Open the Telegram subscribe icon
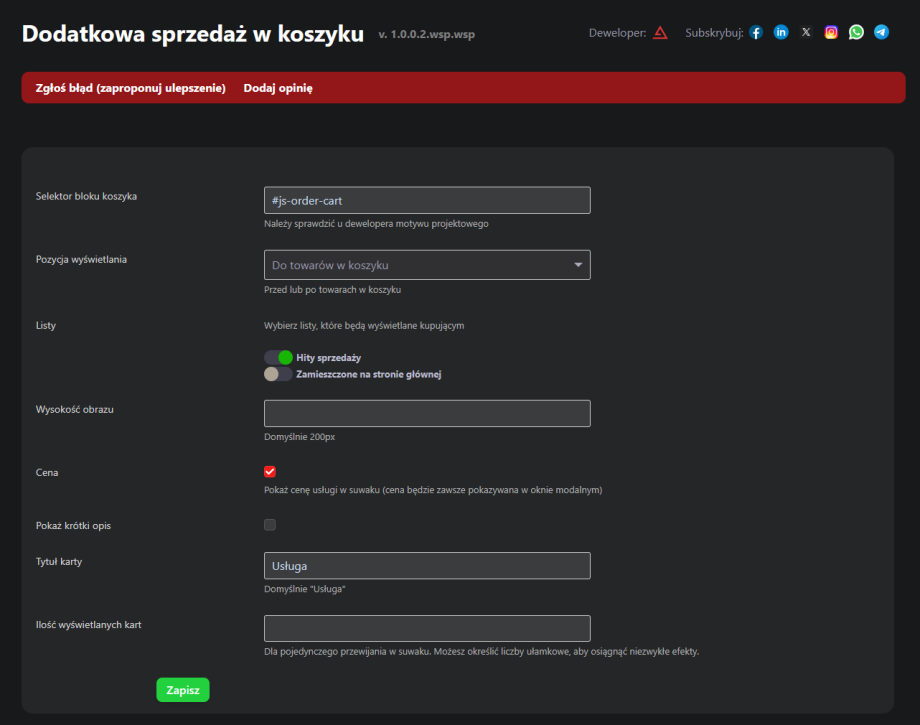This screenshot has width=920, height=725. click(x=881, y=32)
